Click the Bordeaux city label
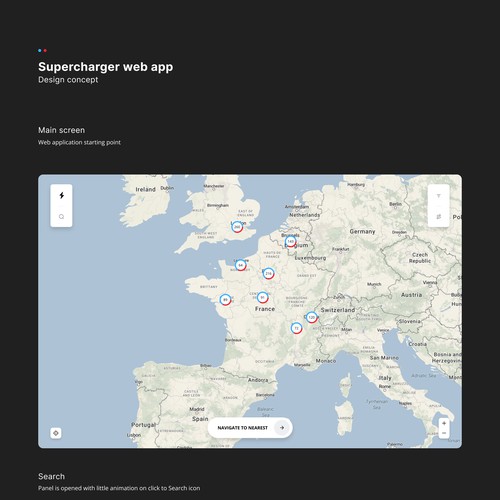Screen dimensions: 500x500 (x=233, y=340)
